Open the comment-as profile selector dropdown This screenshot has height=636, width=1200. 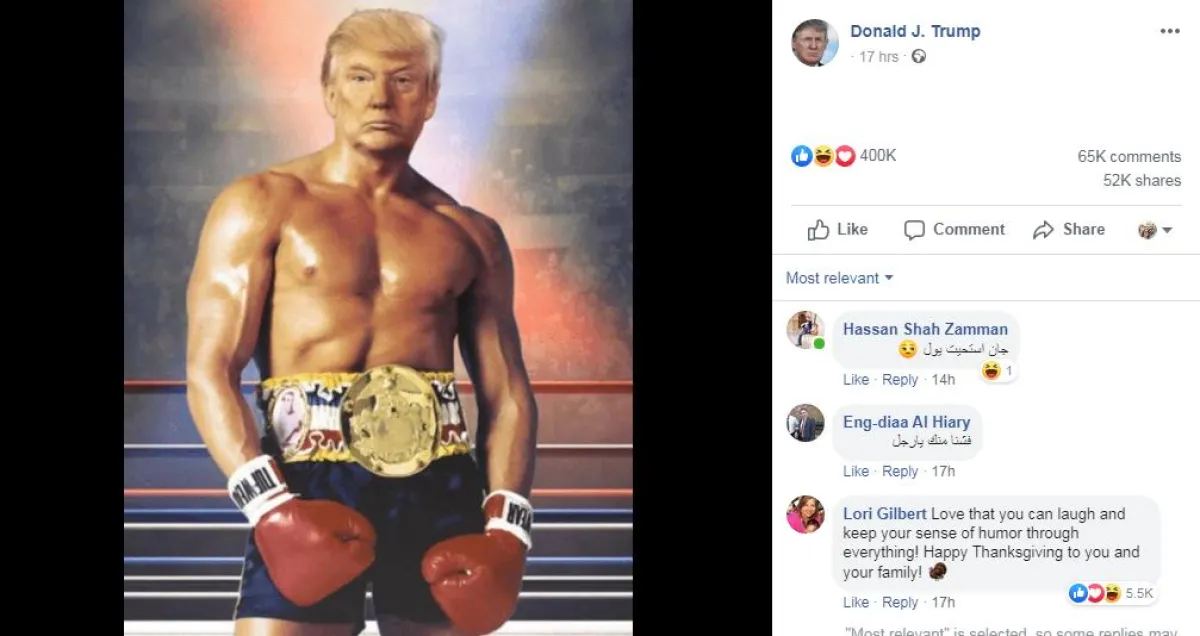point(1155,230)
